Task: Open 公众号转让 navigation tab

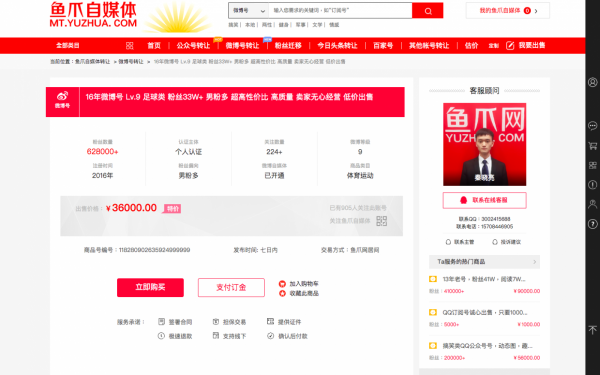Action: [x=193, y=46]
